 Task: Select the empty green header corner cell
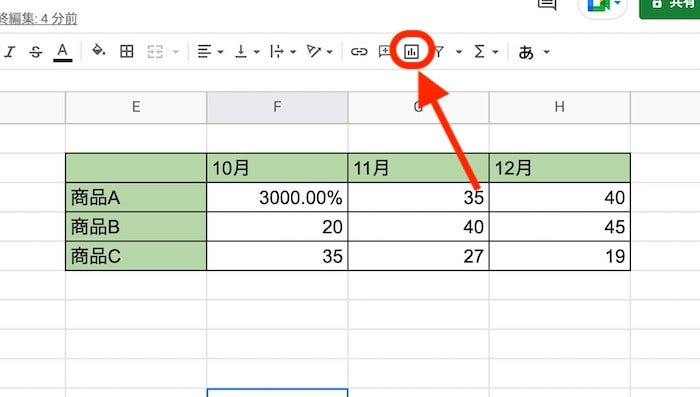tap(136, 168)
